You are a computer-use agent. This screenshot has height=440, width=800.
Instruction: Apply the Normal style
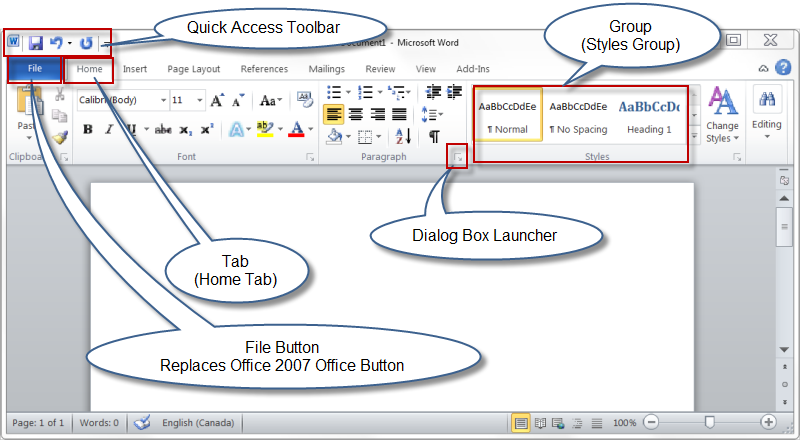click(x=508, y=114)
